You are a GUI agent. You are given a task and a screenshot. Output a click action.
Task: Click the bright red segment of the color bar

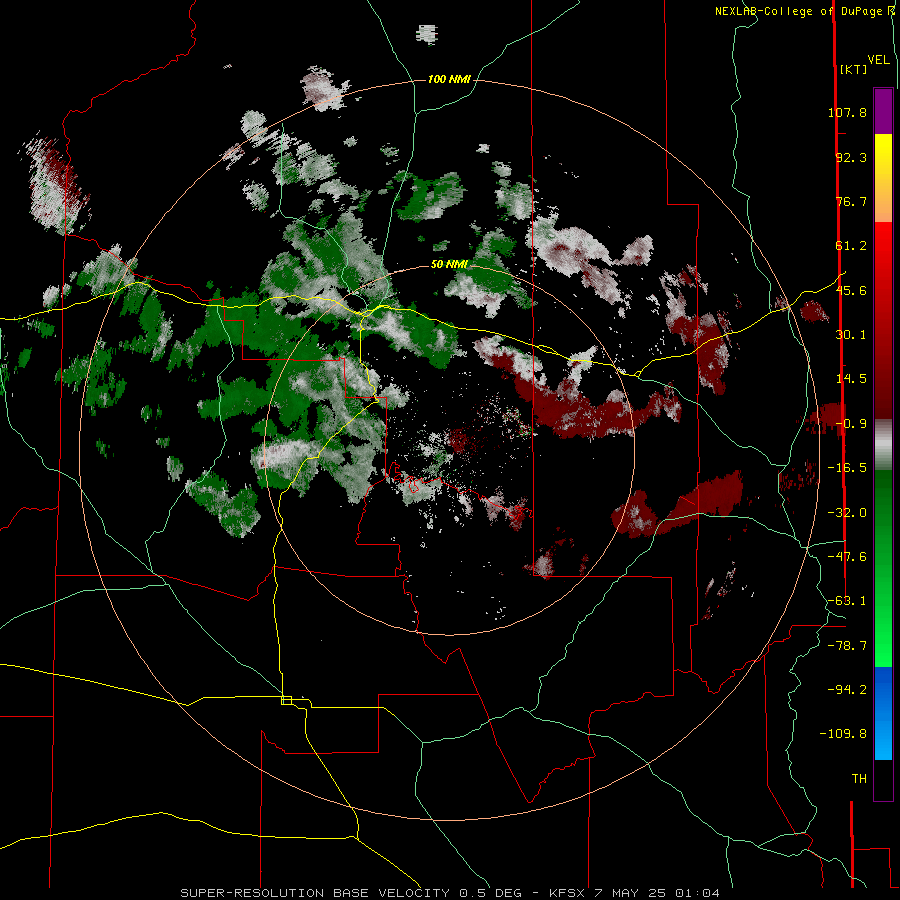click(883, 266)
